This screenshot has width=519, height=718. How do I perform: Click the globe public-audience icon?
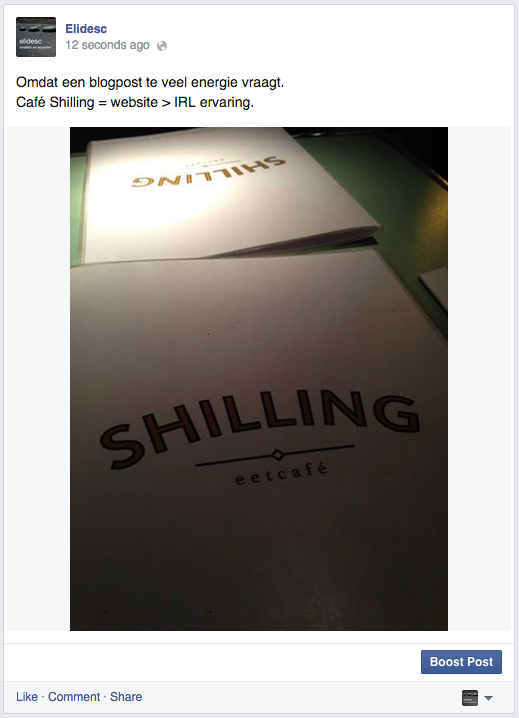tap(162, 46)
